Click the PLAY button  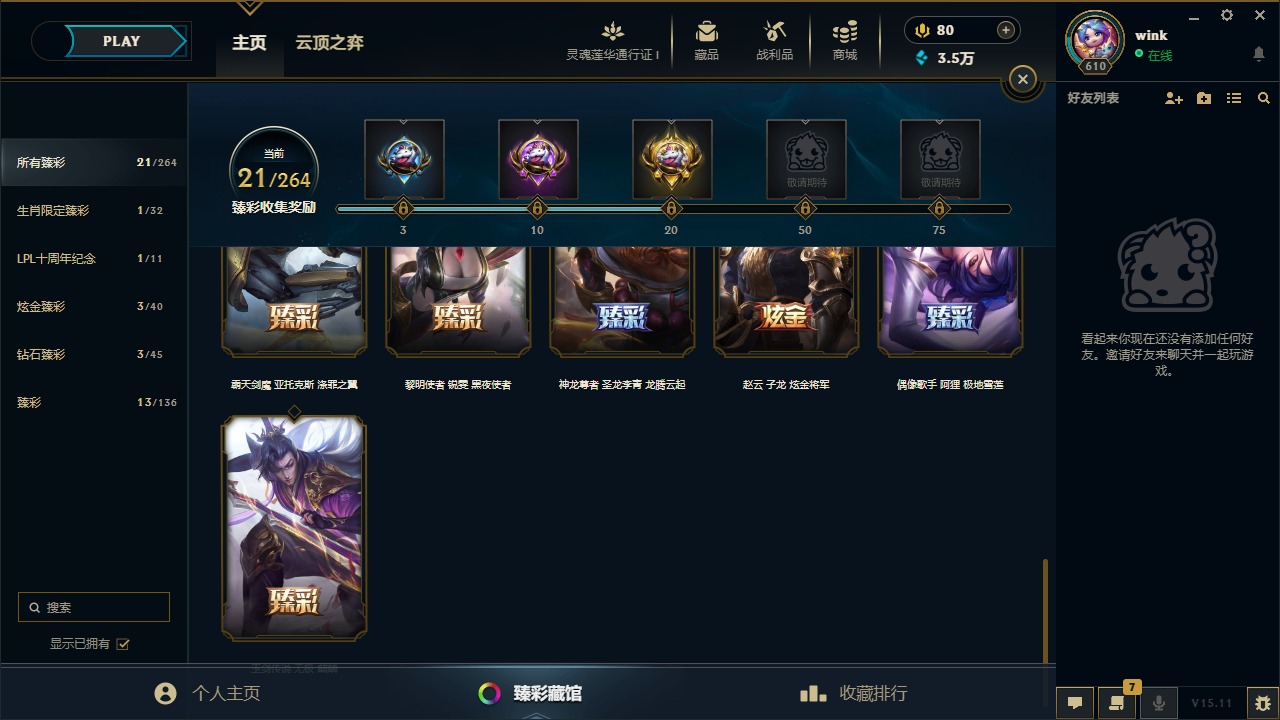click(x=121, y=41)
